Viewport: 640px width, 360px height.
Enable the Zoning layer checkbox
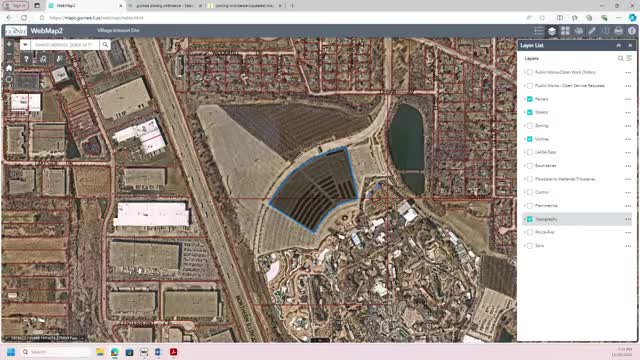[530, 126]
